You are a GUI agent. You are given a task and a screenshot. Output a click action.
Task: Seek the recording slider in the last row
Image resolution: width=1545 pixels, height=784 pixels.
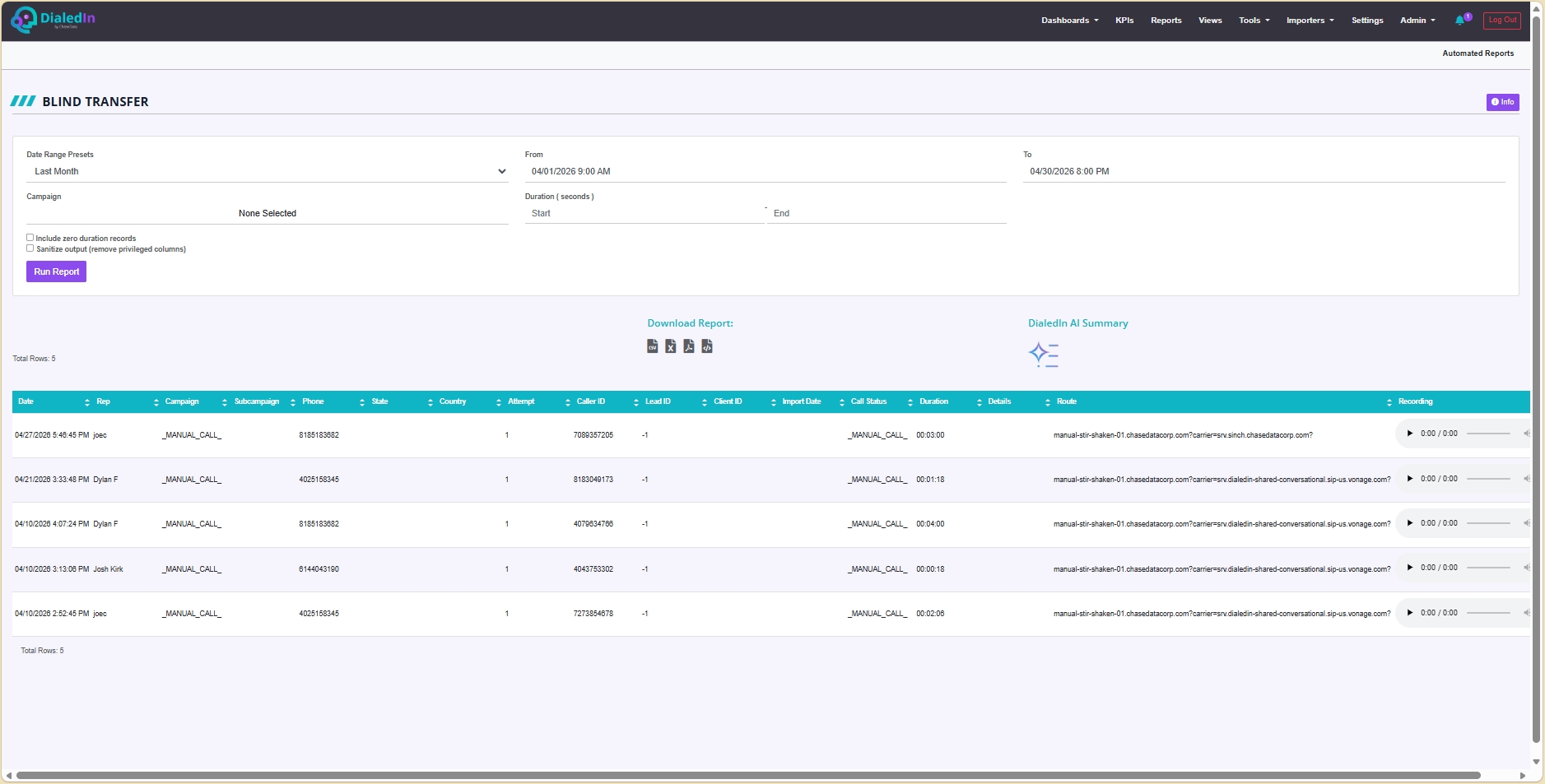1488,613
